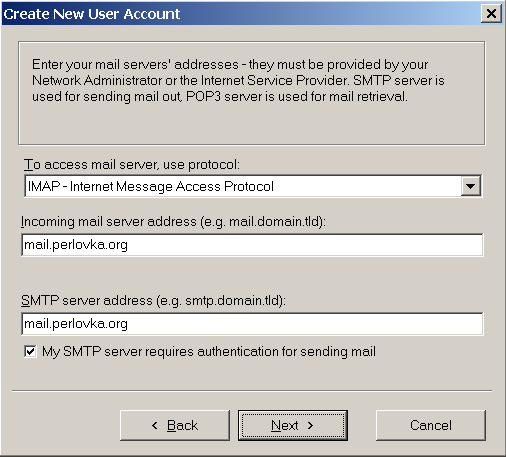Activate the 'Incoming mail server address' label
The height and width of the screenshot is (457, 506).
point(173,222)
